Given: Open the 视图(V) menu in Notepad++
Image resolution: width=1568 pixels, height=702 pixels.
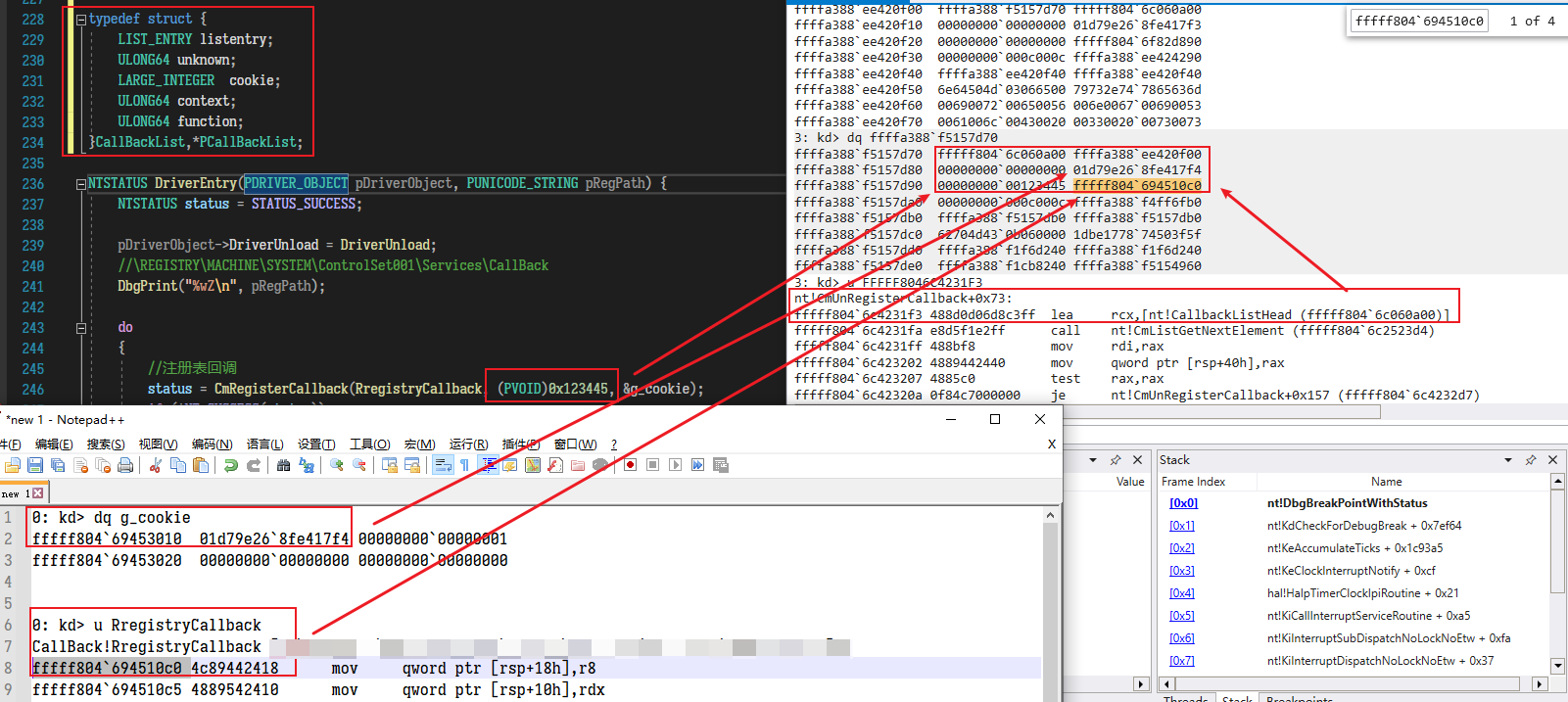Looking at the screenshot, I should pos(158,445).
